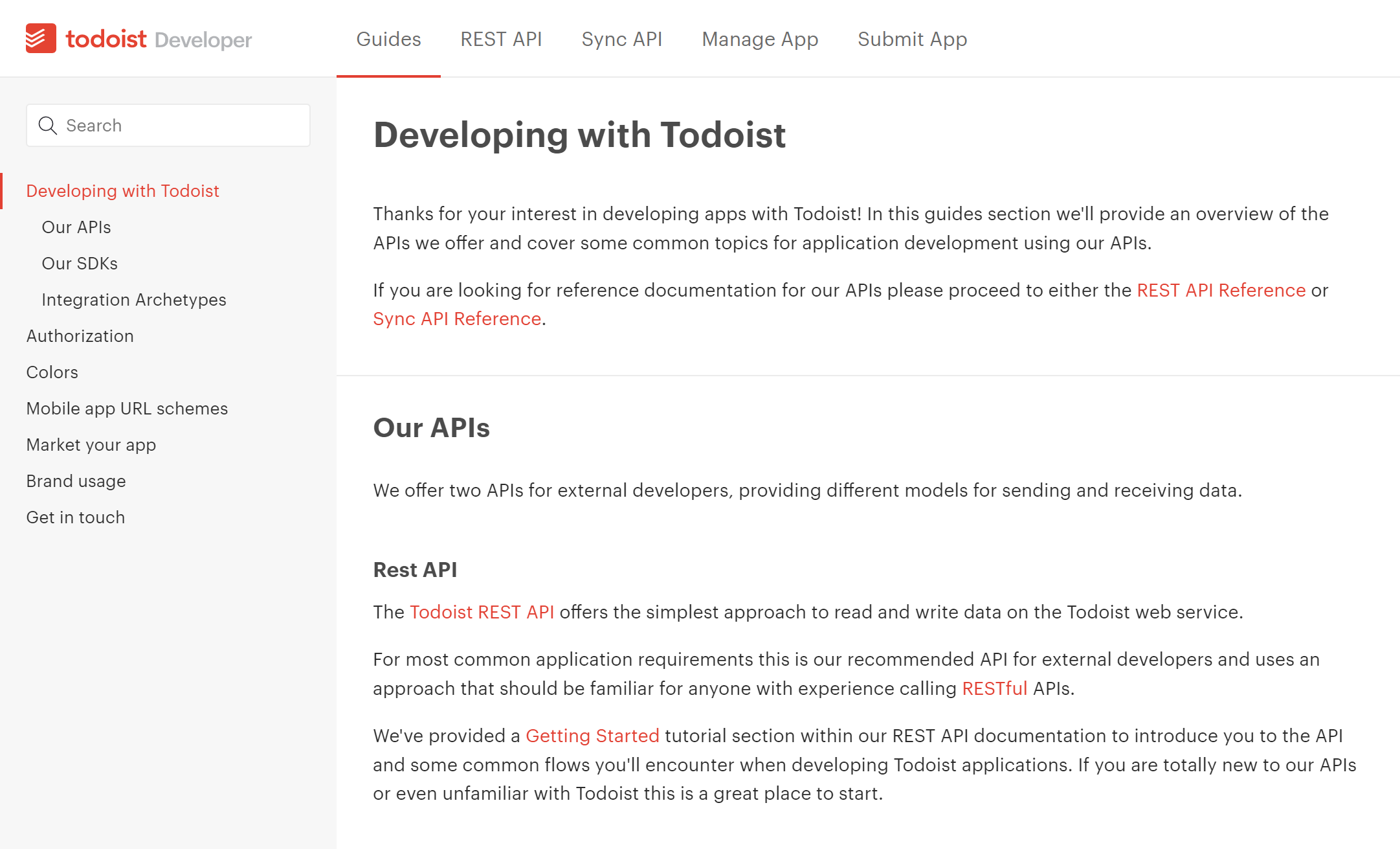This screenshot has width=1400, height=849.
Task: Click the todoist Developer wordmark
Action: tap(159, 40)
